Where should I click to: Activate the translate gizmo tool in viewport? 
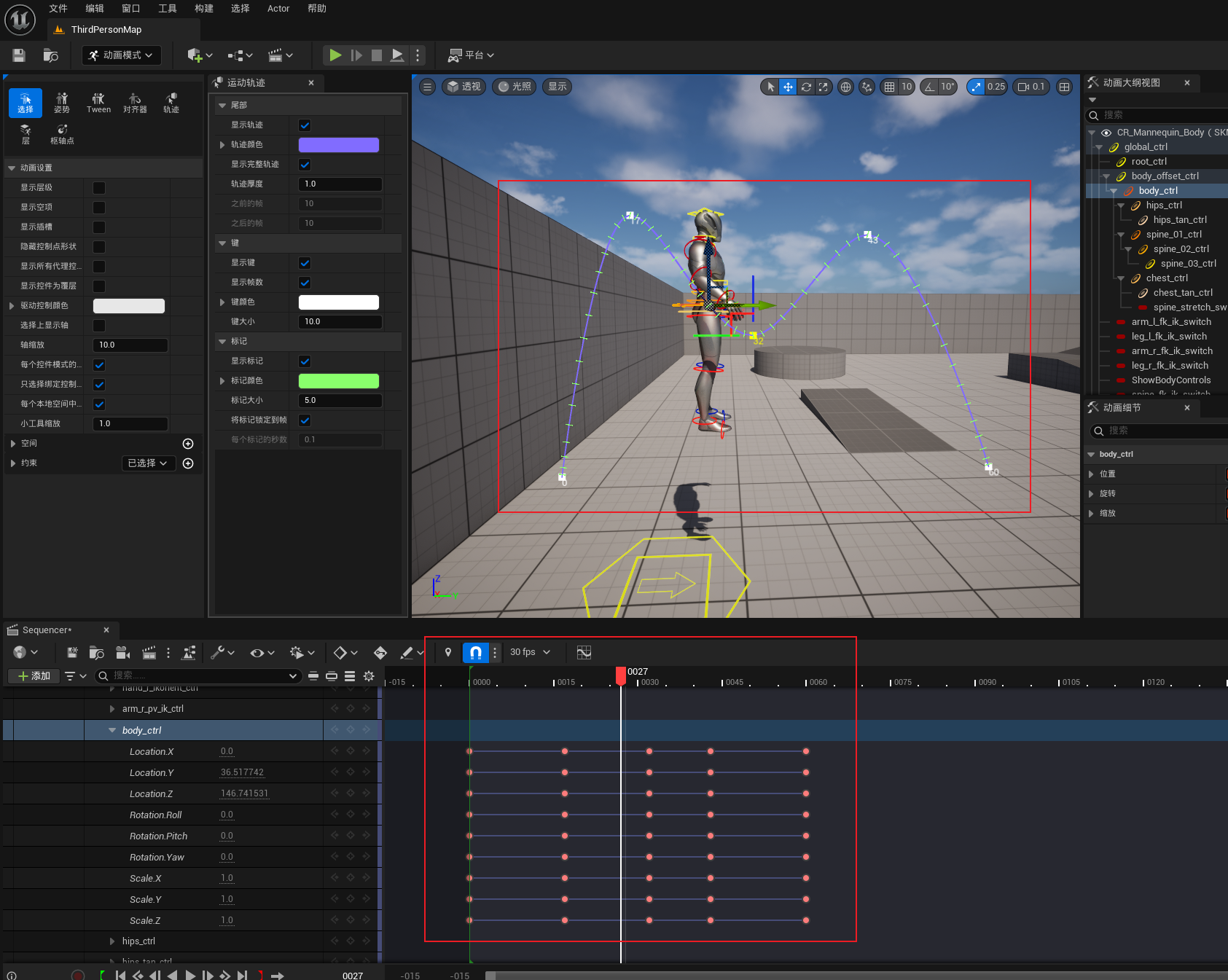coord(788,87)
